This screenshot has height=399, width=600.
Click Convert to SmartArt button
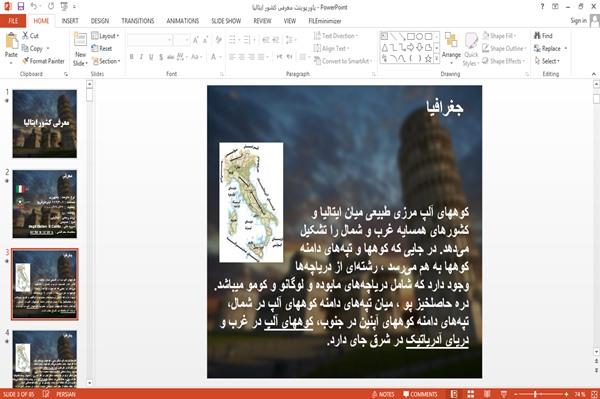click(x=342, y=61)
